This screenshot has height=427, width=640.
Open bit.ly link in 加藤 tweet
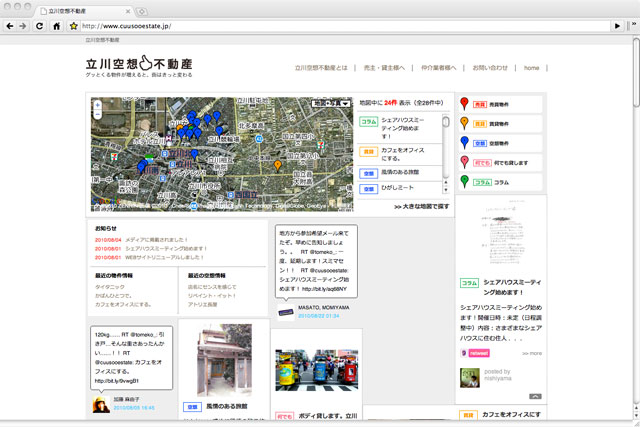tap(117, 381)
